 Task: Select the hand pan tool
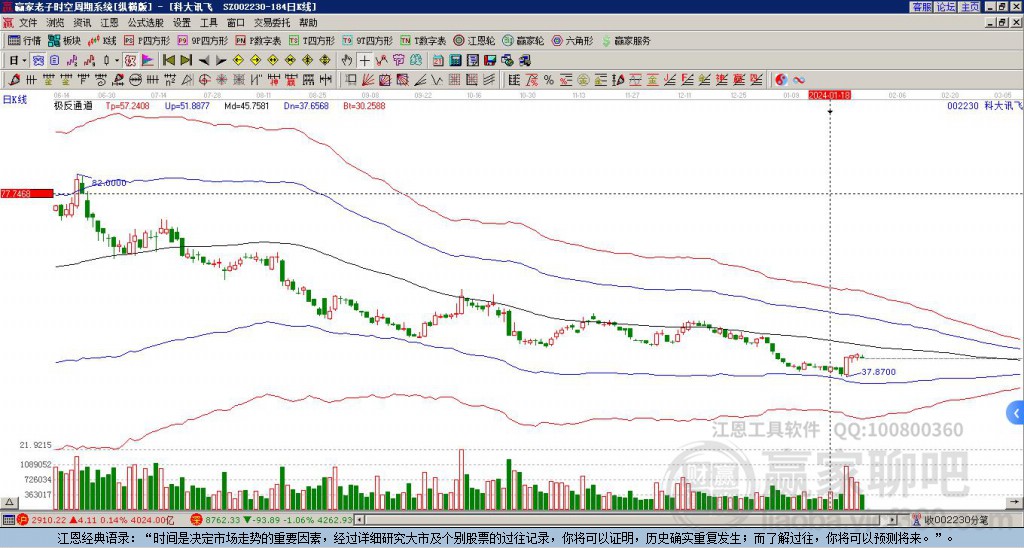coord(347,60)
